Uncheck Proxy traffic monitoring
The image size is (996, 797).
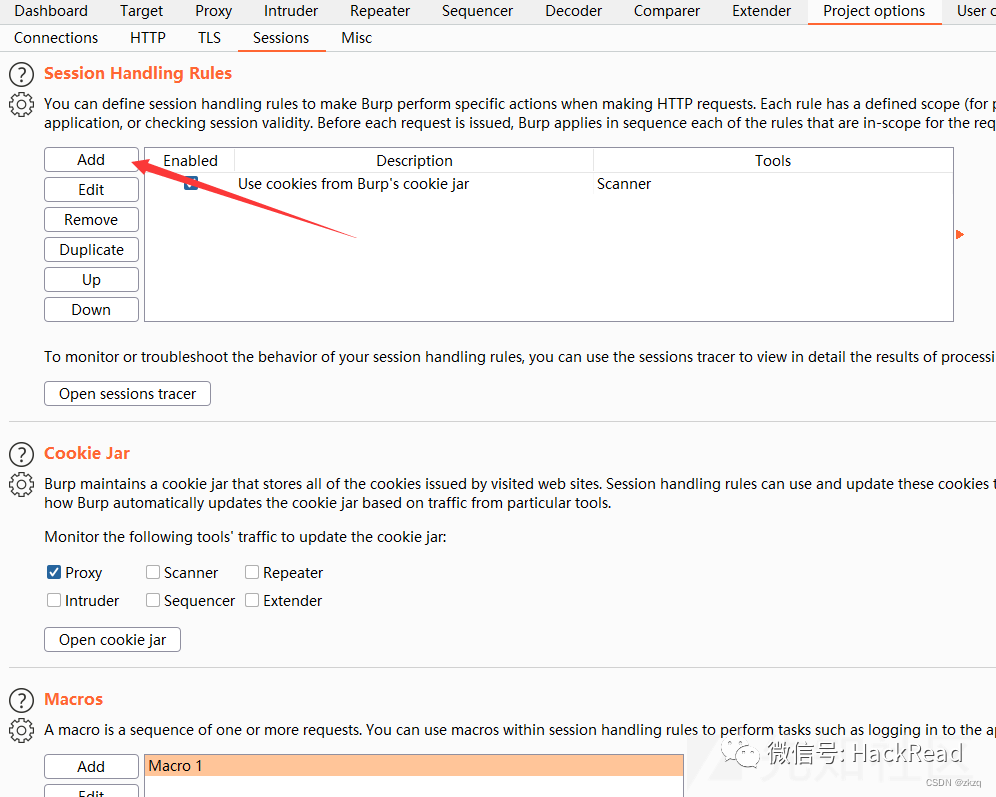pyautogui.click(x=54, y=572)
